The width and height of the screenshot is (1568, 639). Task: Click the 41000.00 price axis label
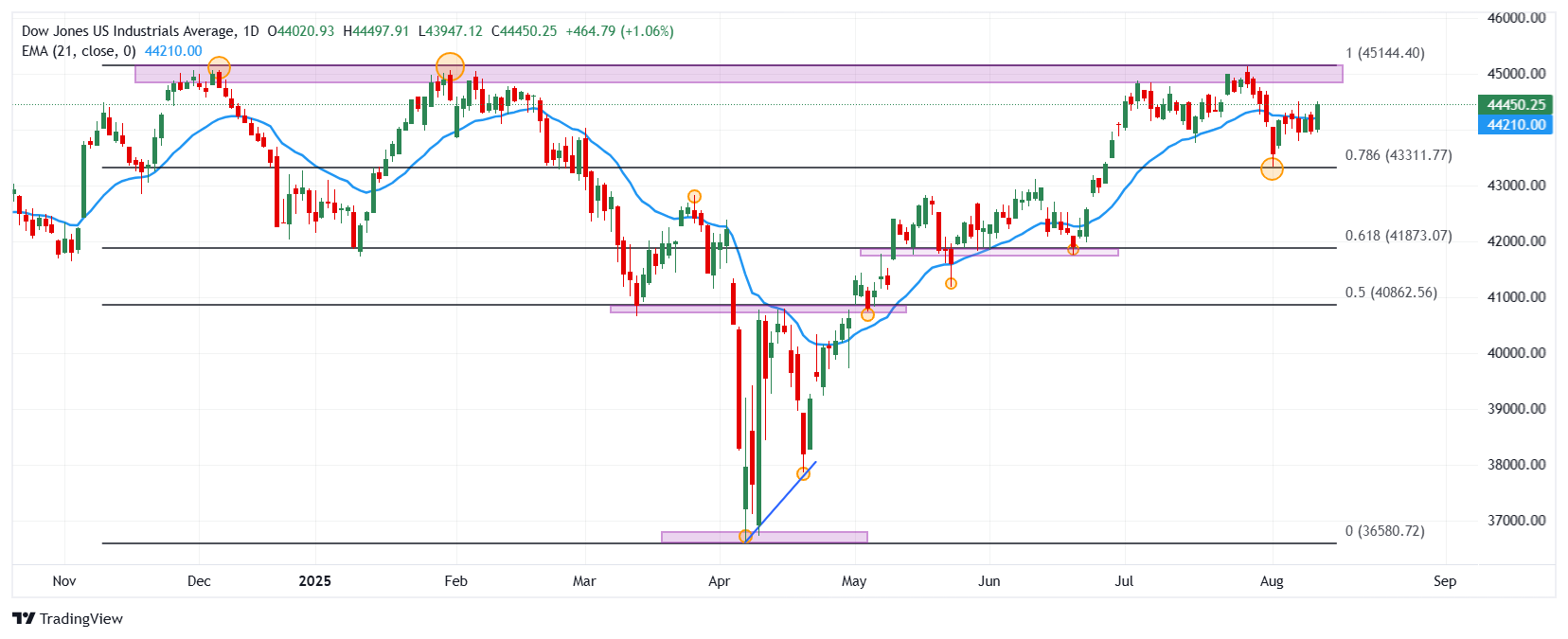[x=1516, y=297]
